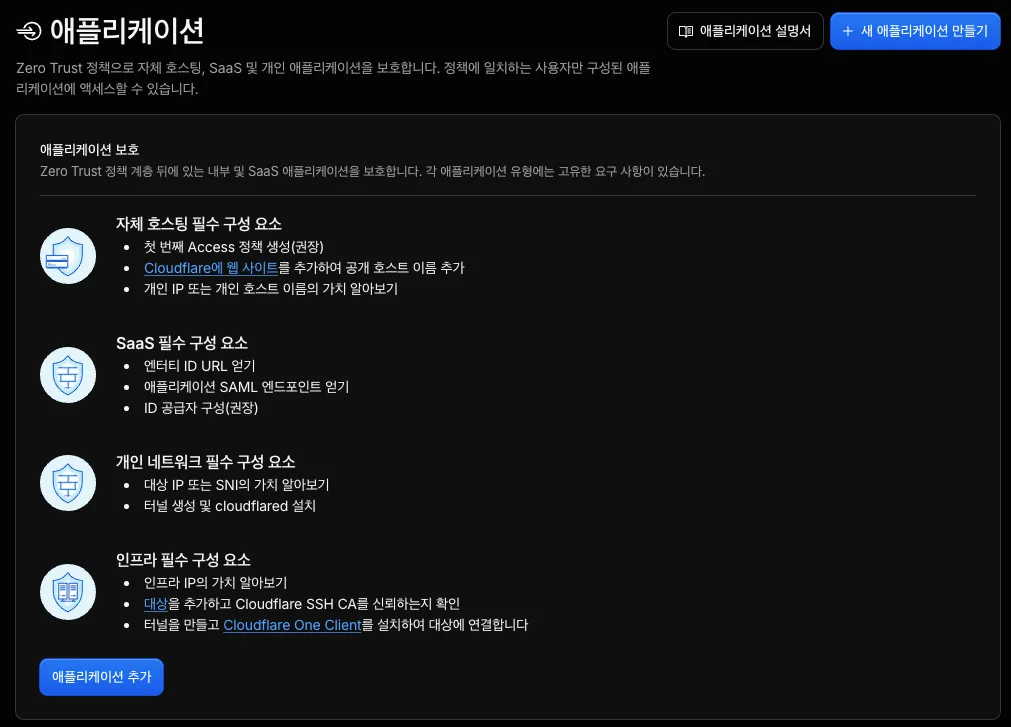Click the description under 애플리케이션 보호 title

point(372,171)
